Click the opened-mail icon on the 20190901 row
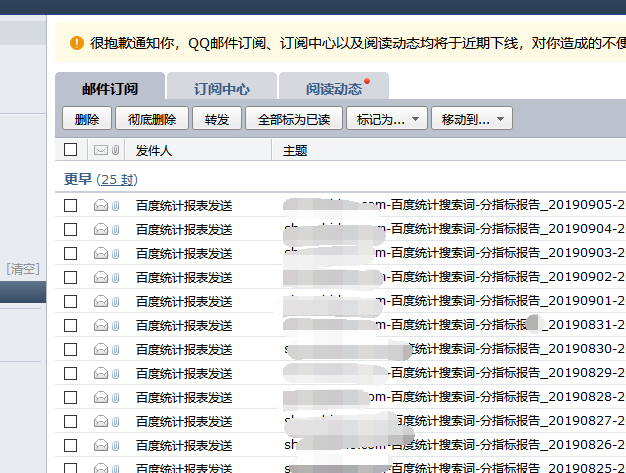This screenshot has height=473, width=626. point(101,301)
